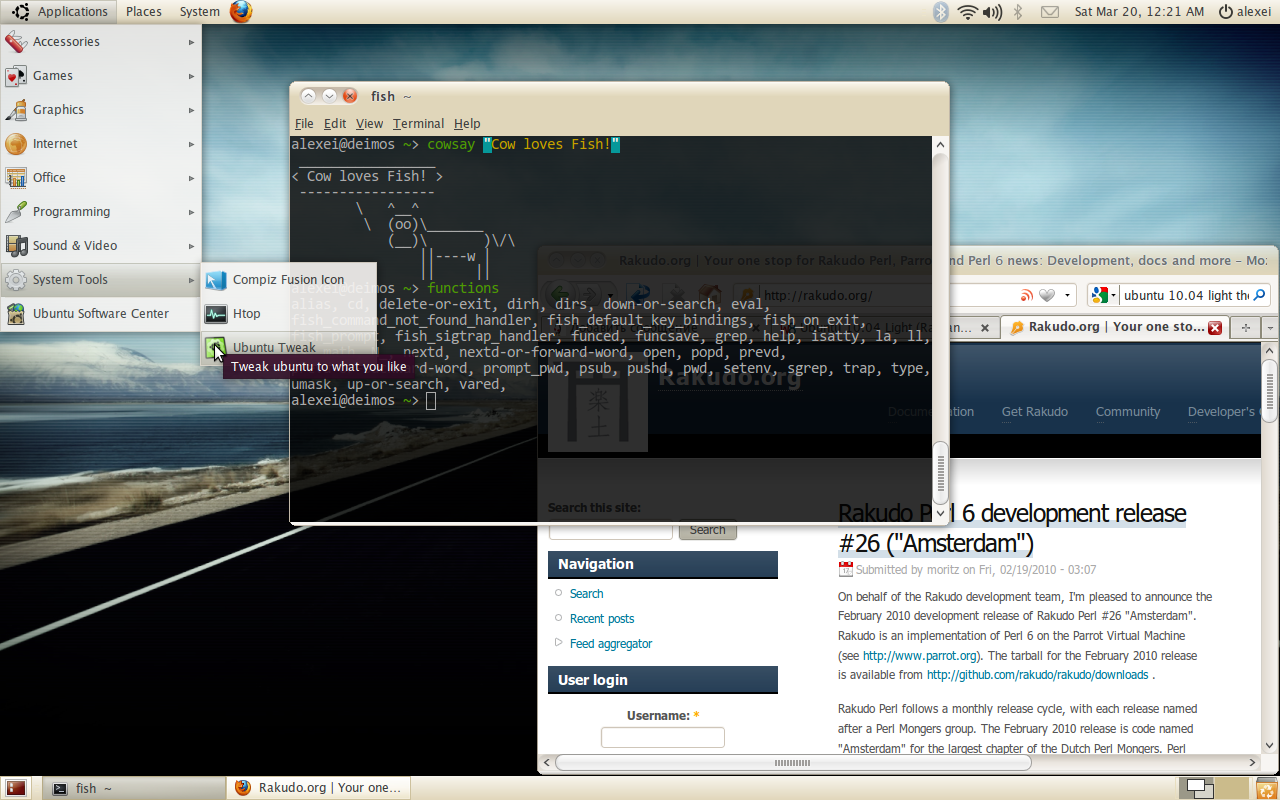Viewport: 1280px width, 800px height.
Task: Open the terminal File menu
Action: pyautogui.click(x=304, y=124)
